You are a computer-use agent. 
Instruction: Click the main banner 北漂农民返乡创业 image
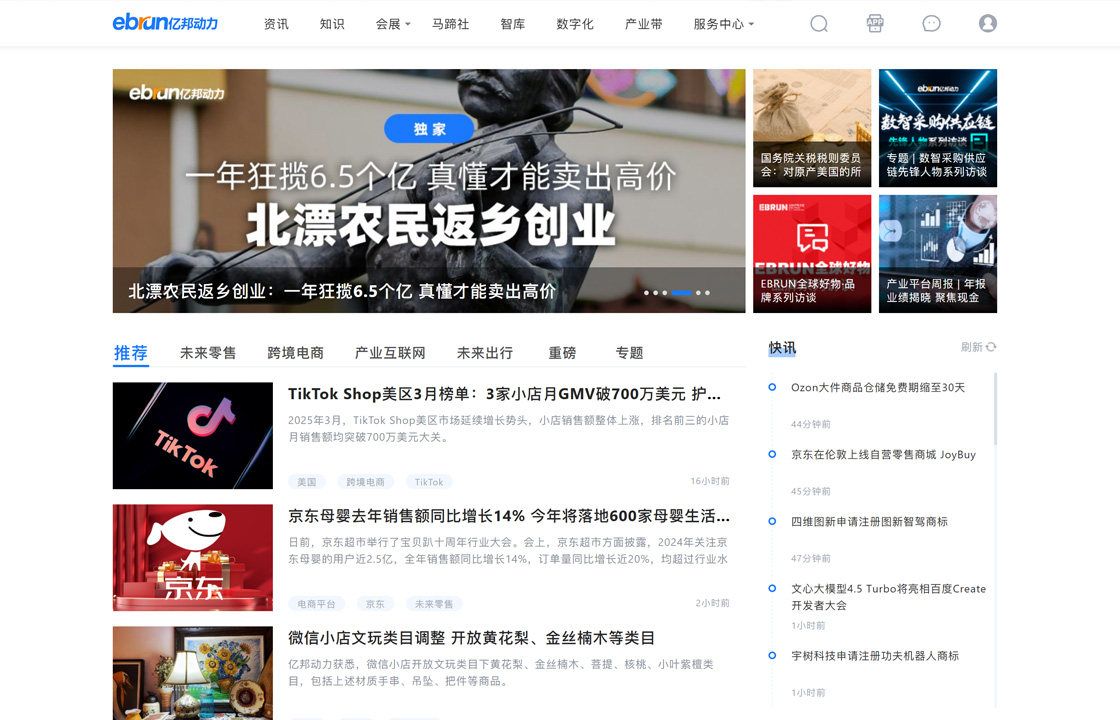point(429,191)
